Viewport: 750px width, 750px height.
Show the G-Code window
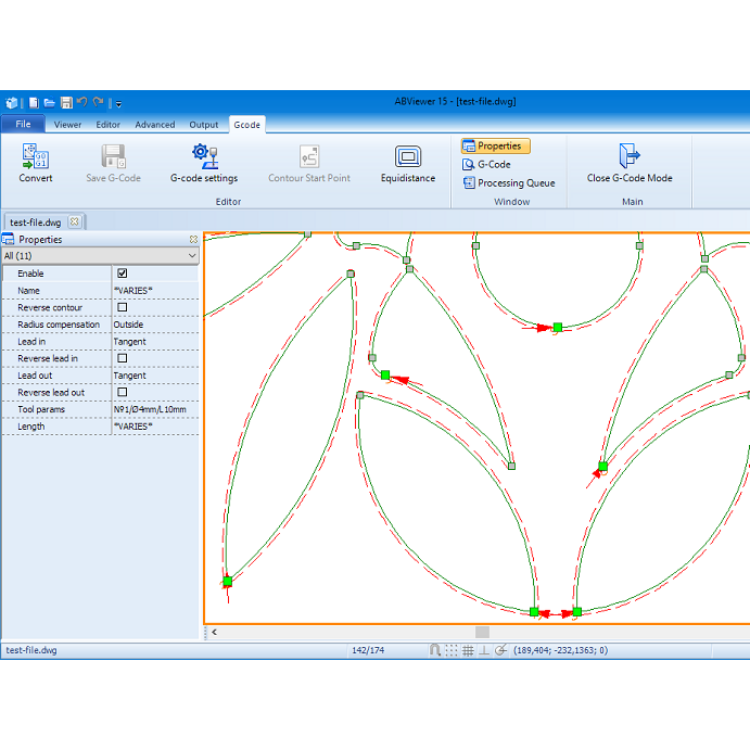[x=487, y=164]
